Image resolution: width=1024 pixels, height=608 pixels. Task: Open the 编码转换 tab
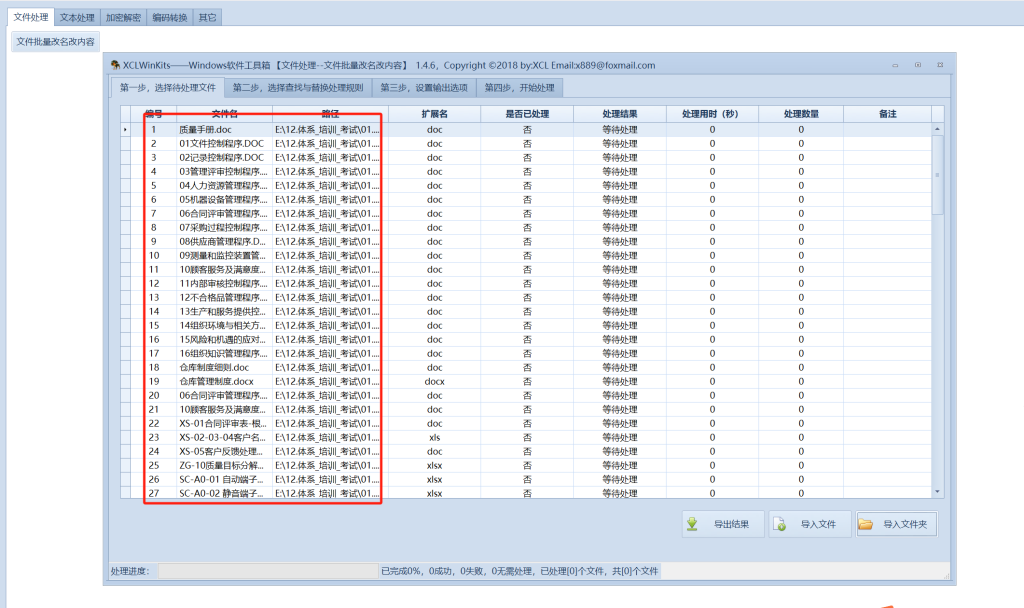(x=169, y=17)
